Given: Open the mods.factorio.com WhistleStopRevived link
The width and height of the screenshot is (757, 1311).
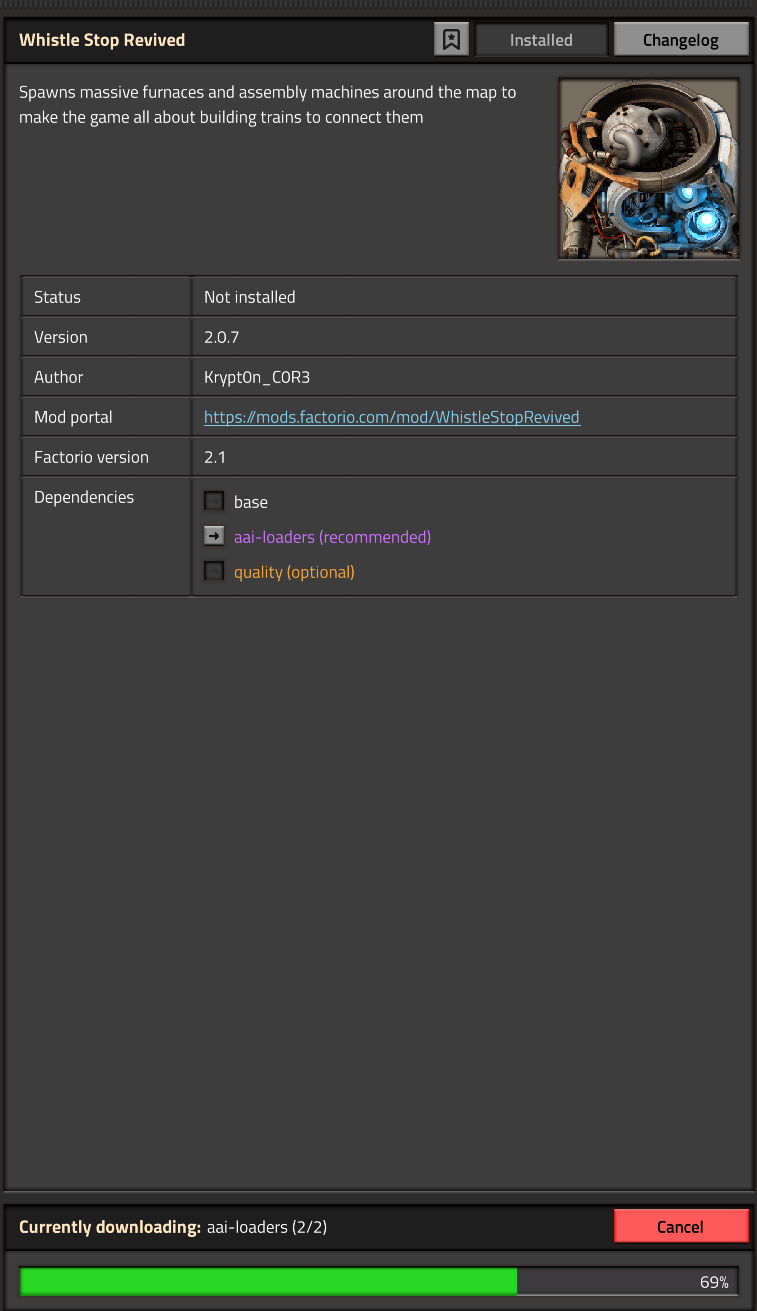Looking at the screenshot, I should coord(392,417).
